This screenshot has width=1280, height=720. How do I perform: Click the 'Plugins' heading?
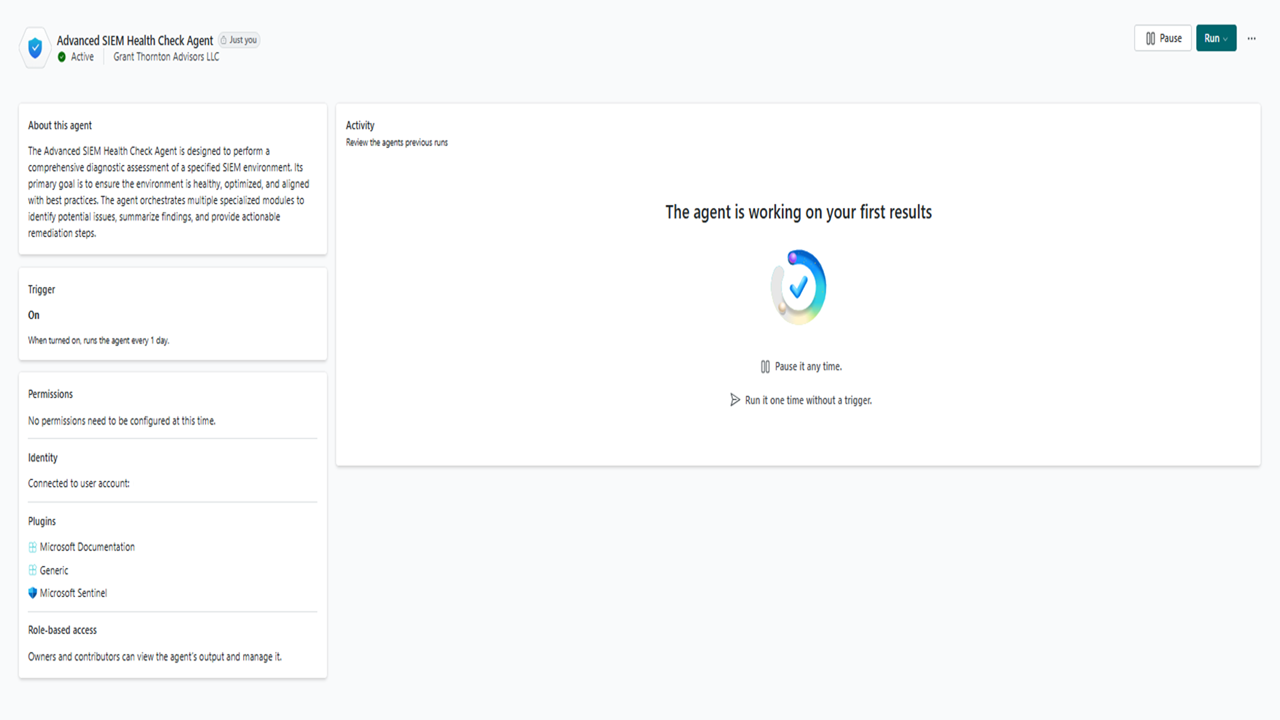[42, 521]
